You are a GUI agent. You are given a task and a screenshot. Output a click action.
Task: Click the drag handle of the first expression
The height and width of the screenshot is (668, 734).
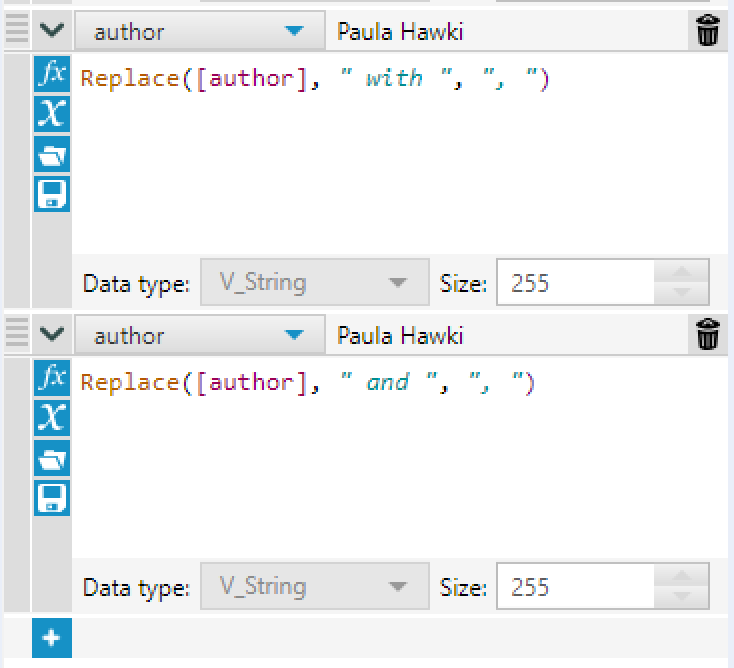[17, 32]
